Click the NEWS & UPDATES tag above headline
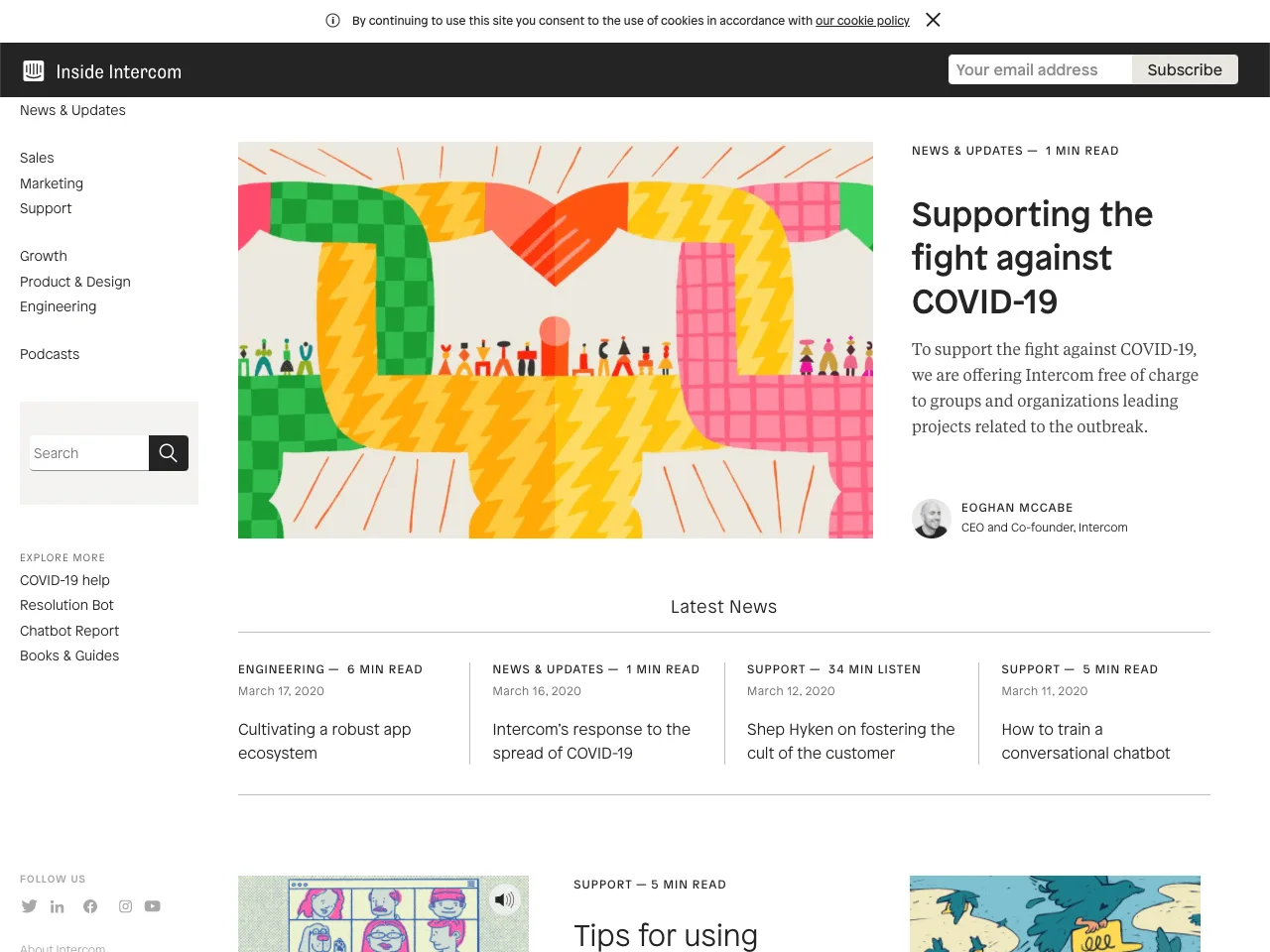 point(967,151)
